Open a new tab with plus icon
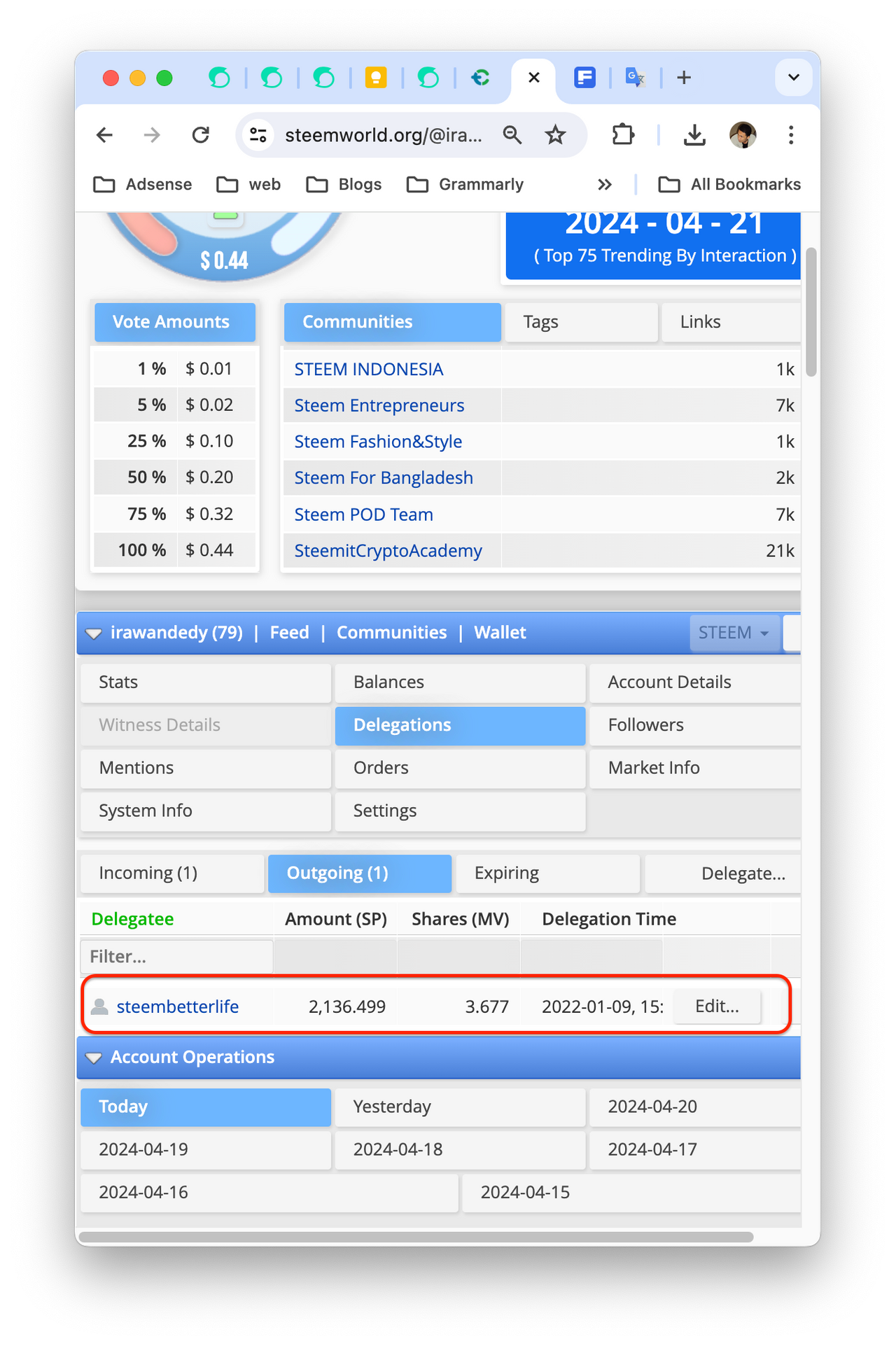896x1346 pixels. coord(684,78)
